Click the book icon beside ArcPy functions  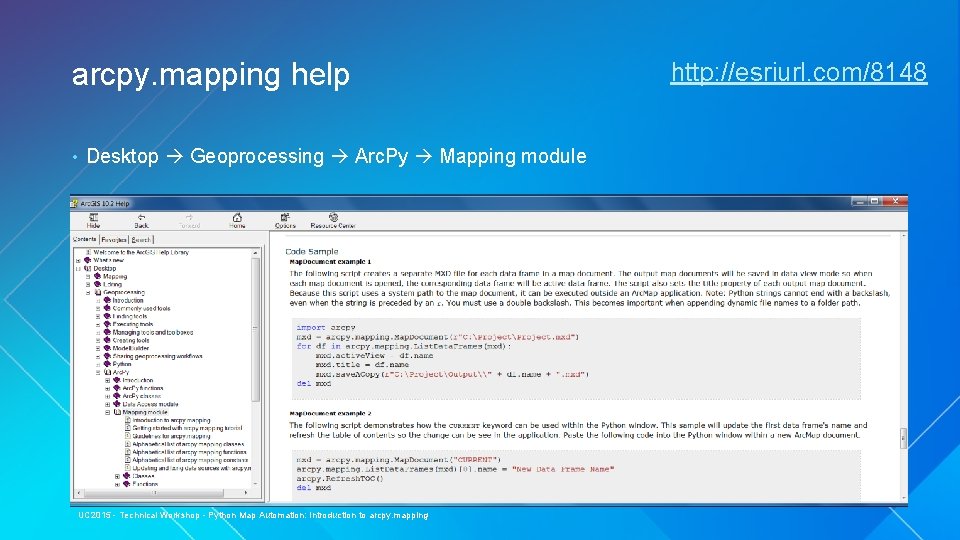pos(116,388)
